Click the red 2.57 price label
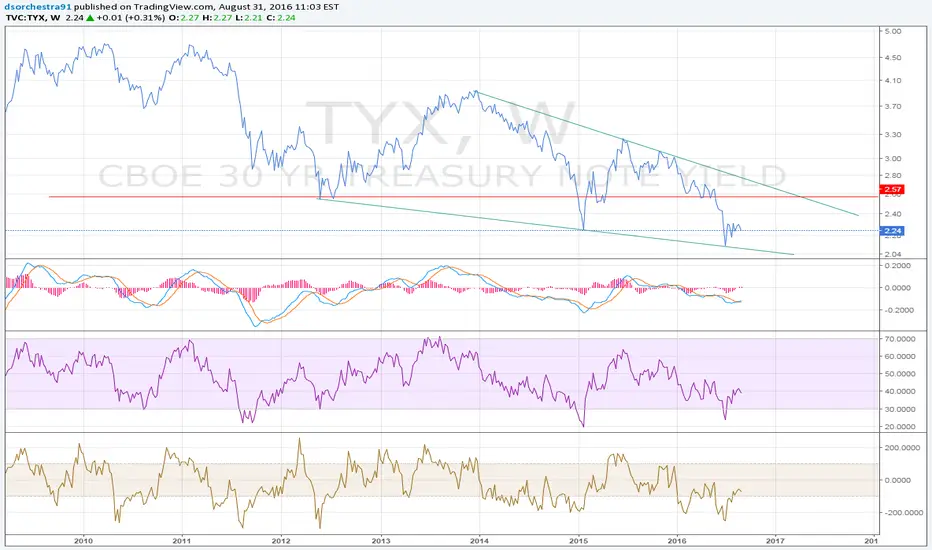932x550 pixels. tap(893, 190)
